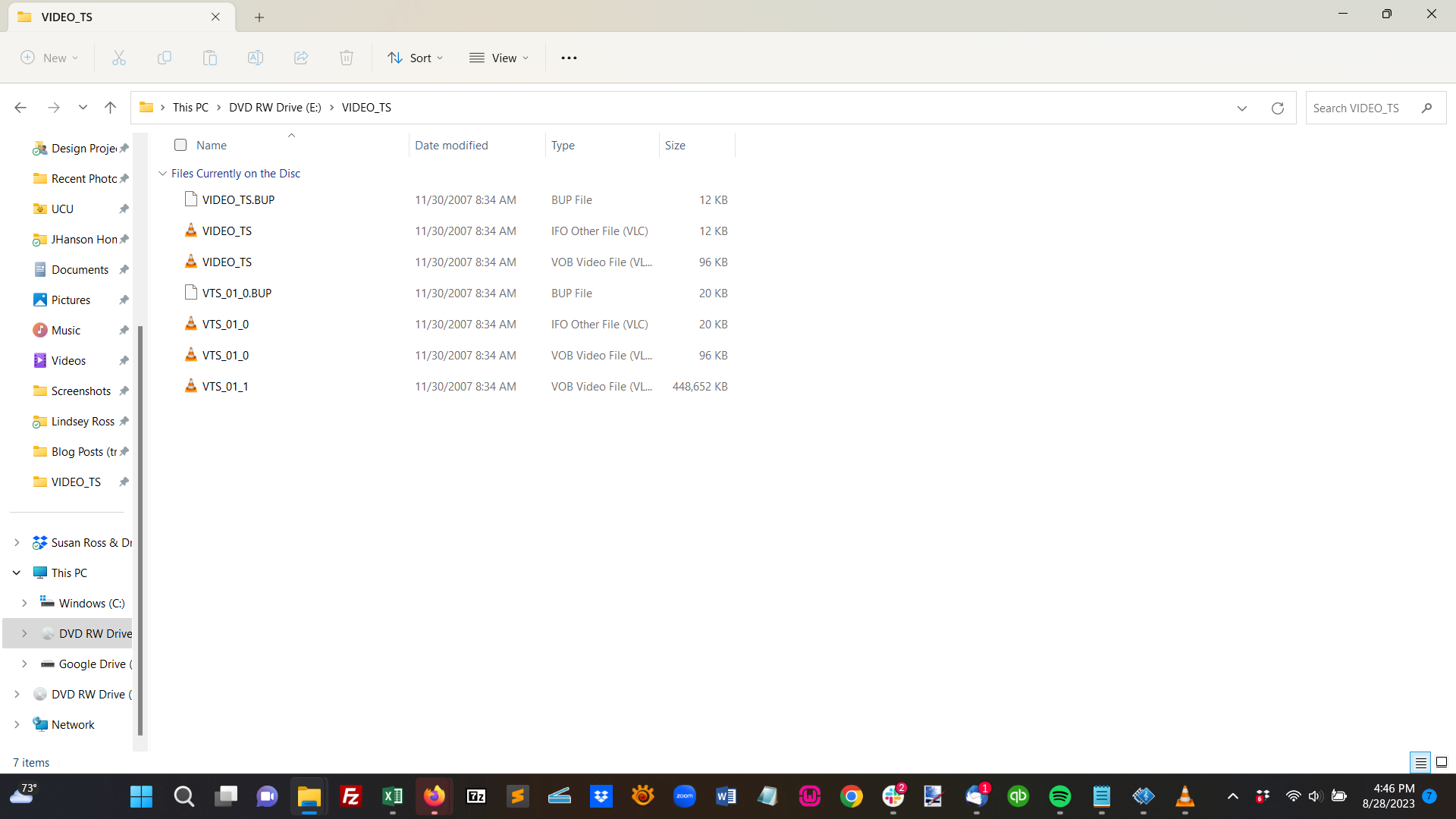The width and height of the screenshot is (1456, 819).
Task: Open Firefox from the taskbar
Action: [x=434, y=796]
